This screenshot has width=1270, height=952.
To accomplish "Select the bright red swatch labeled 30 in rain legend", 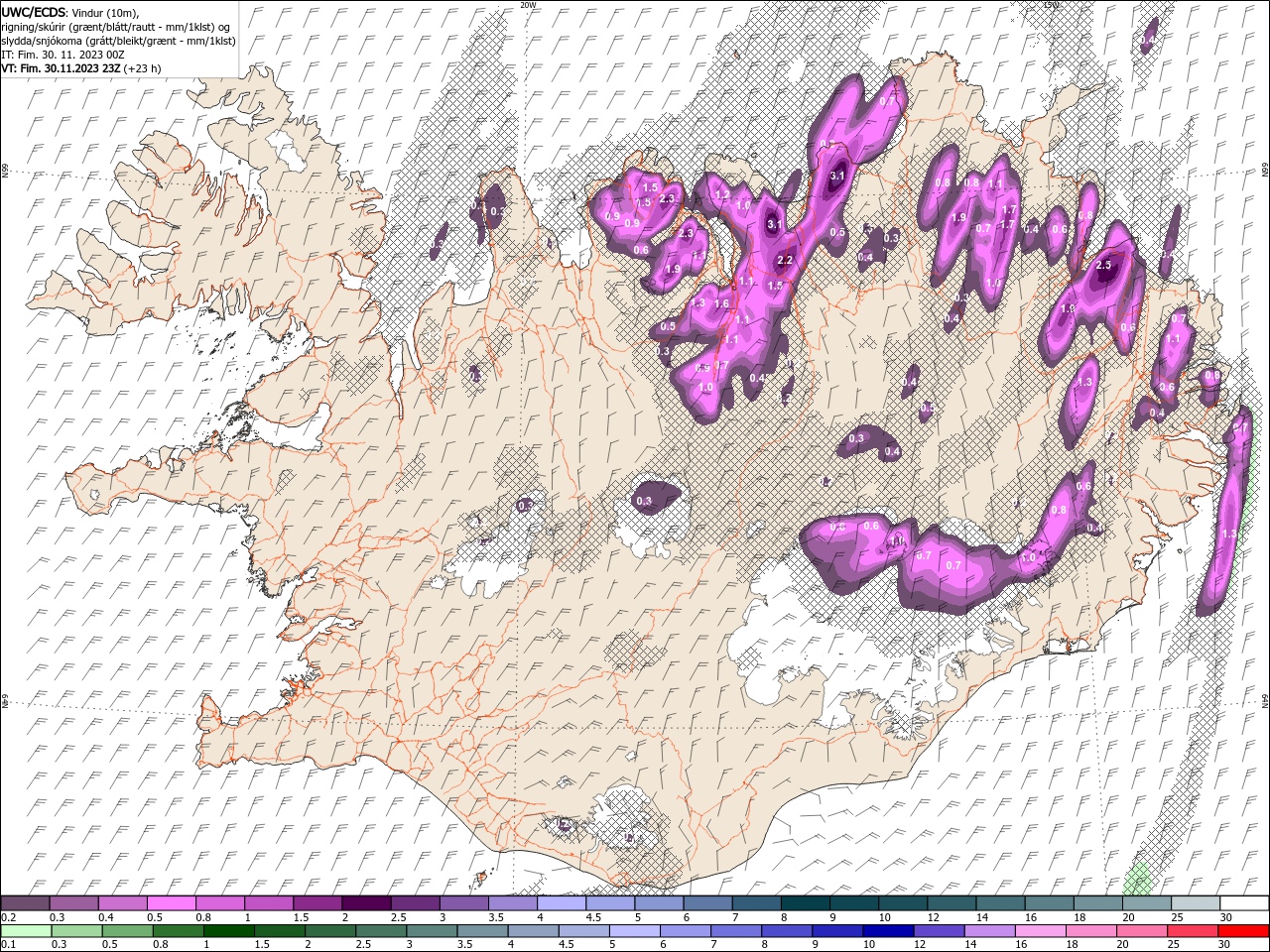I will coord(1244,931).
